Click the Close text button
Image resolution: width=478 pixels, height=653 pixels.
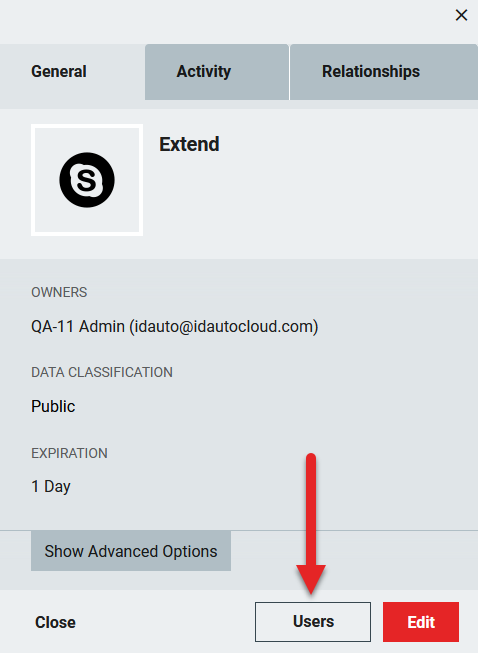(x=55, y=622)
